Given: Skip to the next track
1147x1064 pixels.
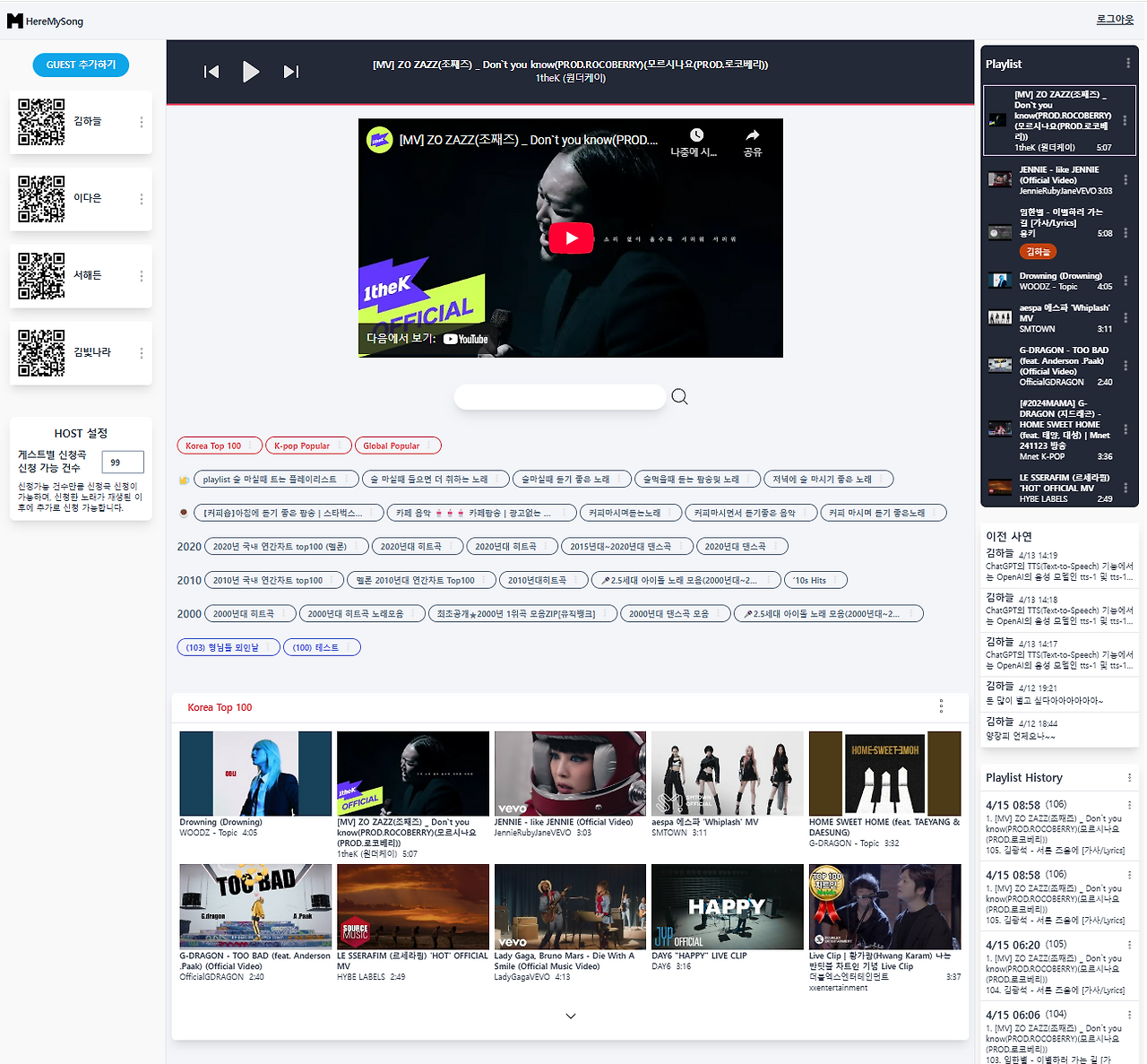Looking at the screenshot, I should [x=291, y=72].
